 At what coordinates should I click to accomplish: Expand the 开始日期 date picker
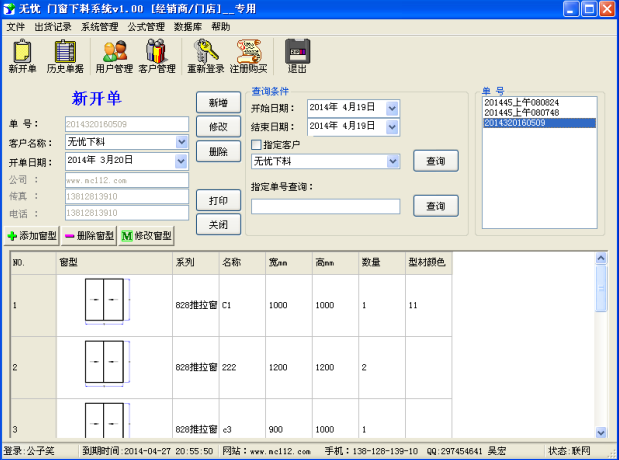point(392,108)
